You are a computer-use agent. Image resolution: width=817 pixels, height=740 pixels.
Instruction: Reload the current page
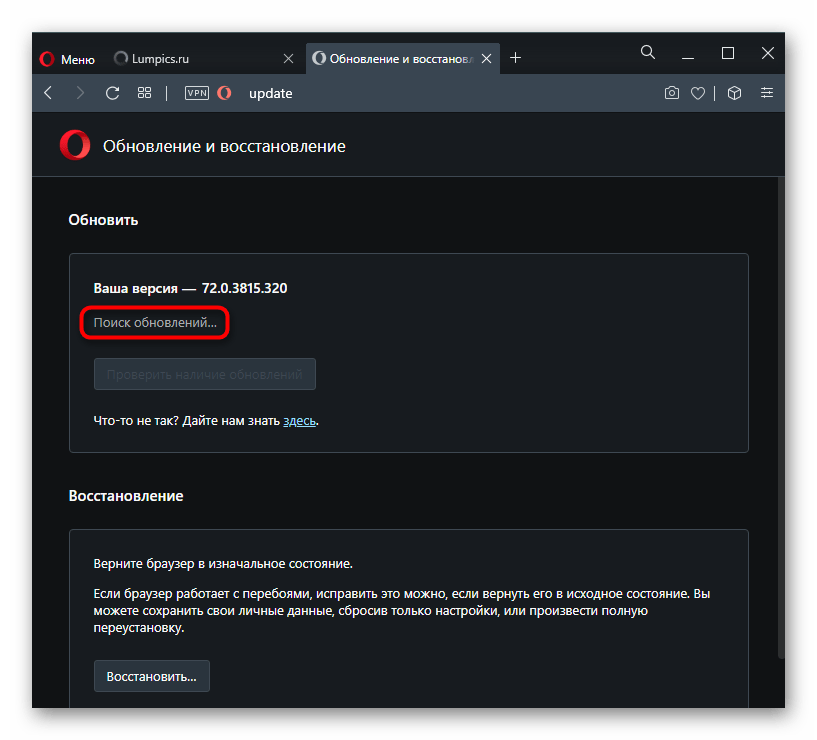coord(112,93)
